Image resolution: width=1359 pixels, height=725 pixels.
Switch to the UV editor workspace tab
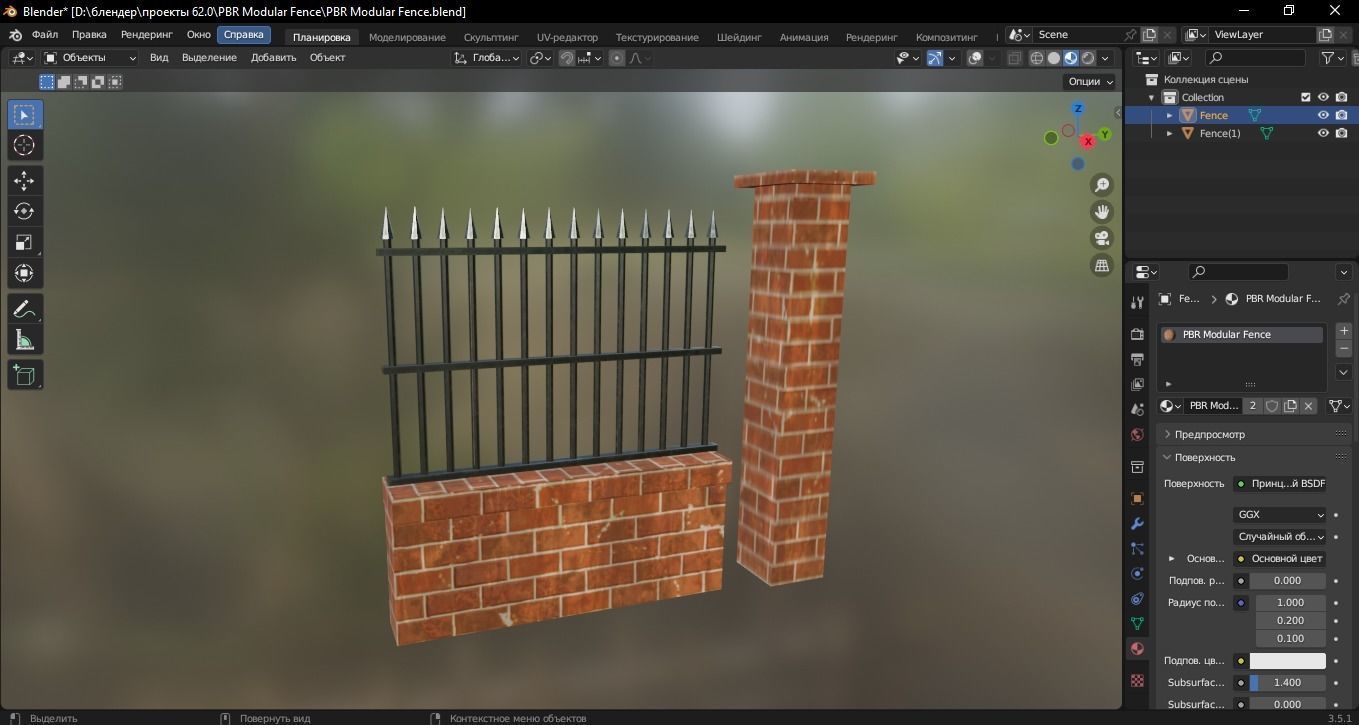567,37
